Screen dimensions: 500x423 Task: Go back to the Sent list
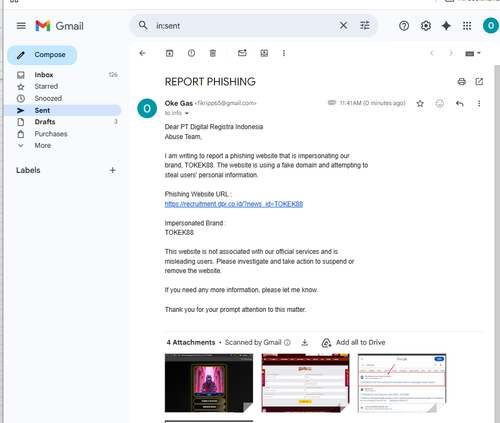point(142,53)
